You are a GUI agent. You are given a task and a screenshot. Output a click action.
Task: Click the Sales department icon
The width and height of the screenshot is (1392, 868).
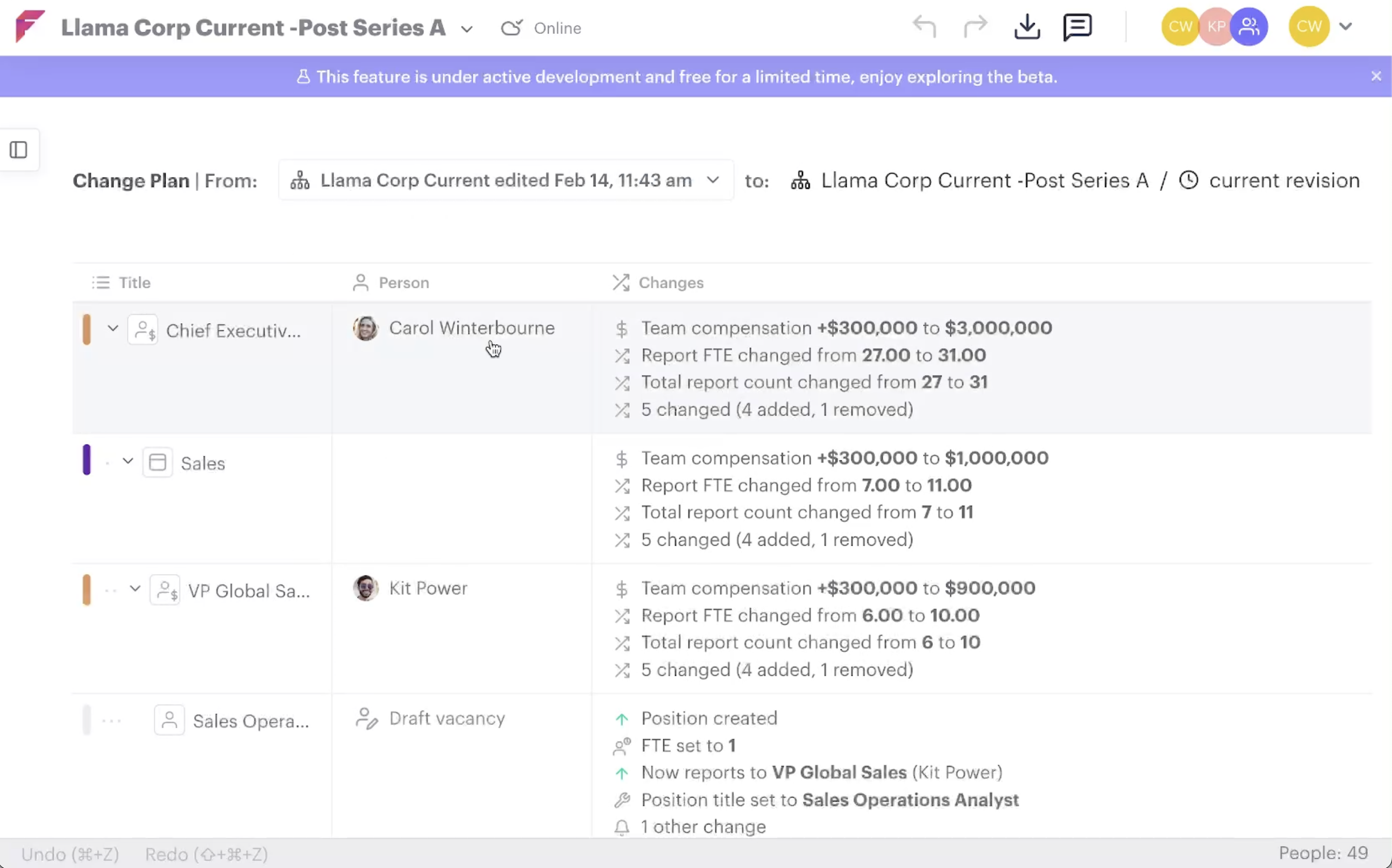click(157, 462)
